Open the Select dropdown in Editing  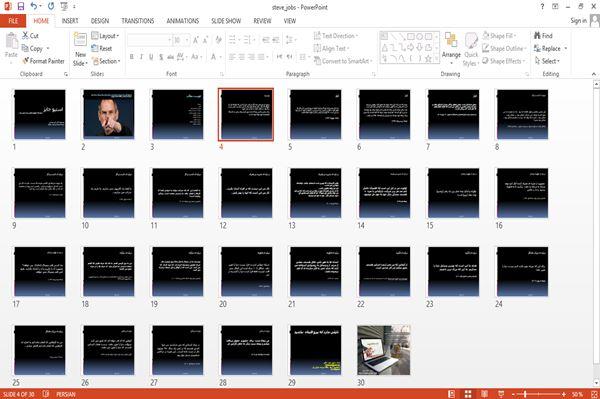pos(547,61)
